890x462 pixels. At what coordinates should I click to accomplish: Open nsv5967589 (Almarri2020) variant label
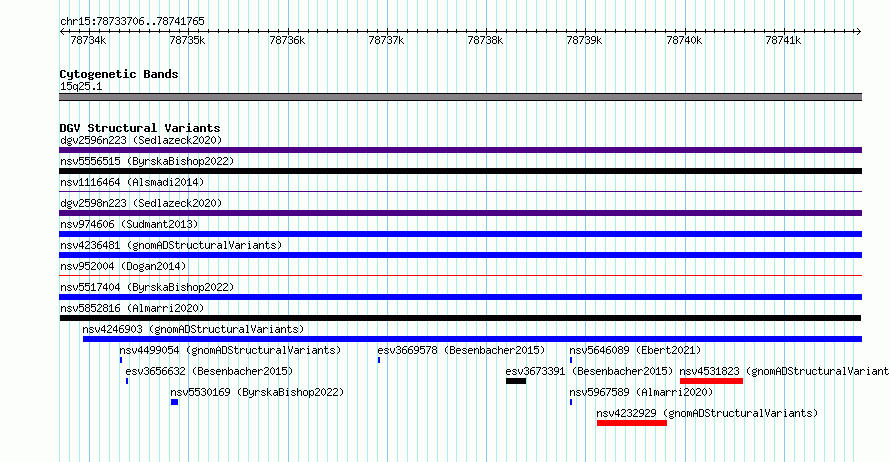click(x=641, y=392)
